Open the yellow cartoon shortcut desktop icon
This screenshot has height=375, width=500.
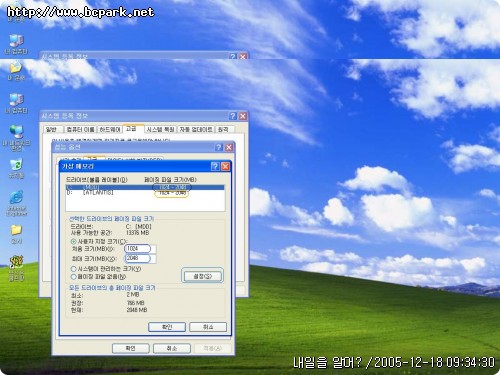tap(16, 268)
